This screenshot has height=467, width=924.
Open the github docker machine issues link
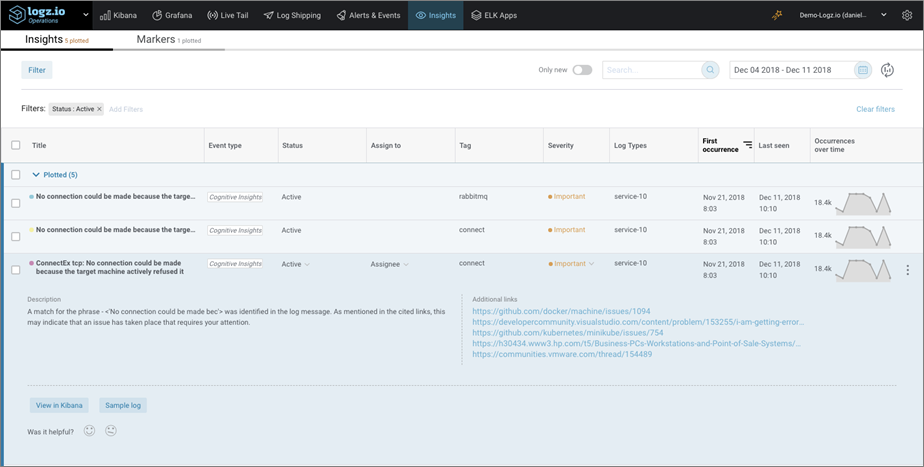point(561,311)
